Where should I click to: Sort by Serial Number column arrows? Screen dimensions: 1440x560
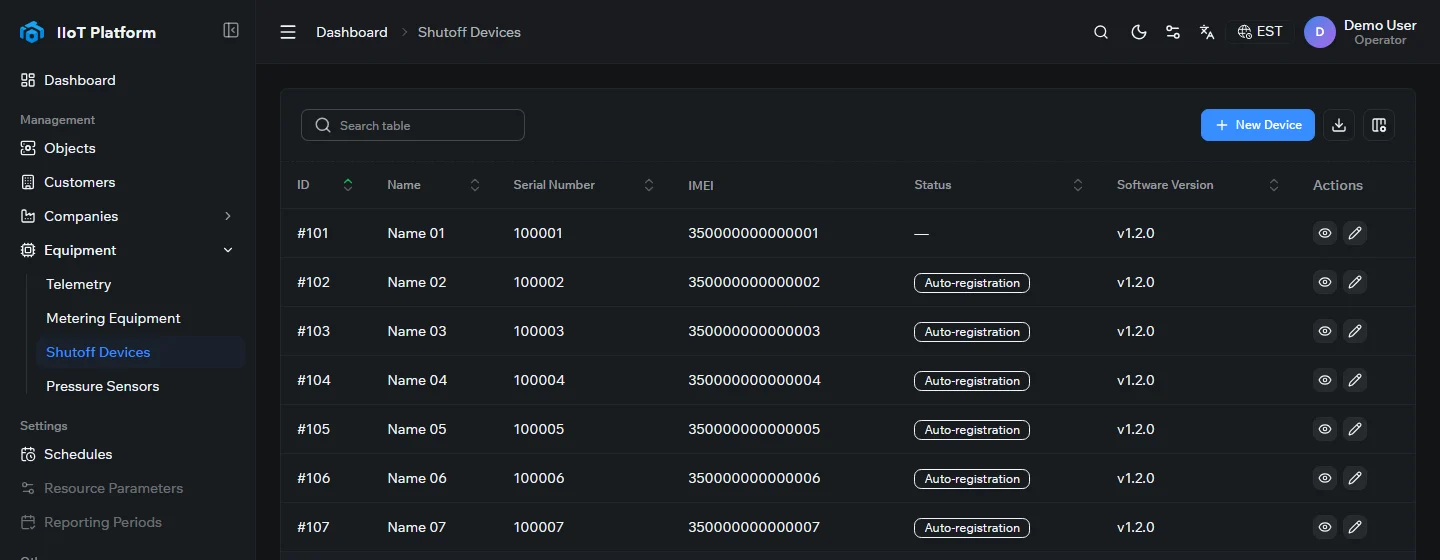(x=649, y=185)
